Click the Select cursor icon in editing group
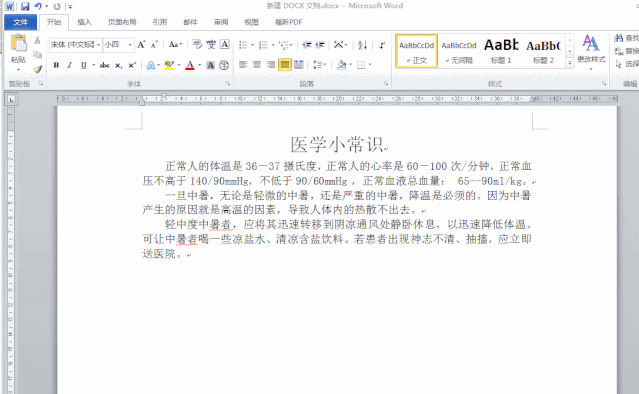This screenshot has width=639, height=394. (619, 64)
